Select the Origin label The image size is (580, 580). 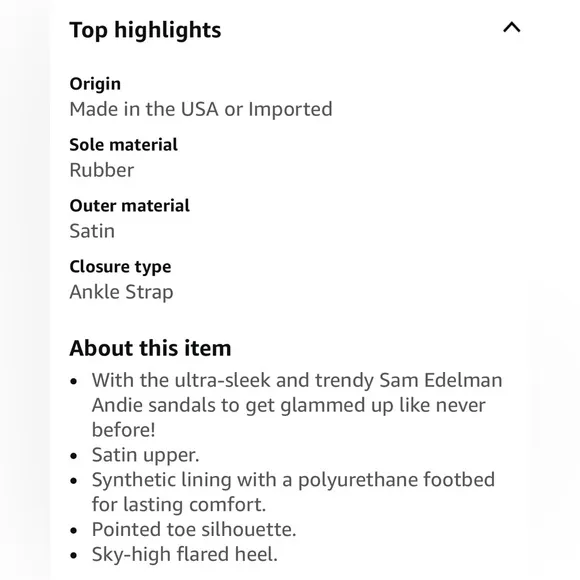[x=95, y=84]
